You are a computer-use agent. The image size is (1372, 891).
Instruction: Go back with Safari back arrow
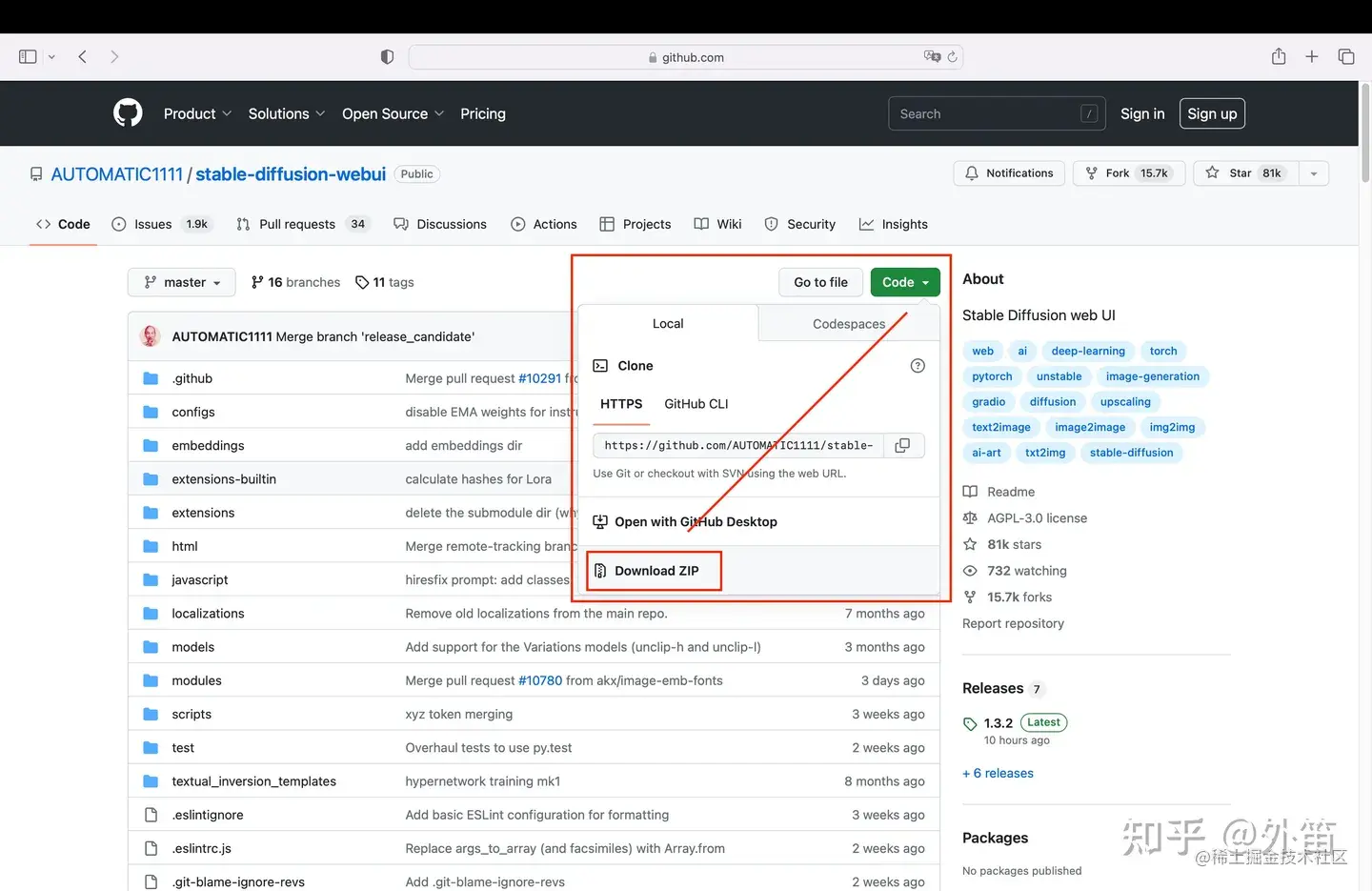(83, 57)
